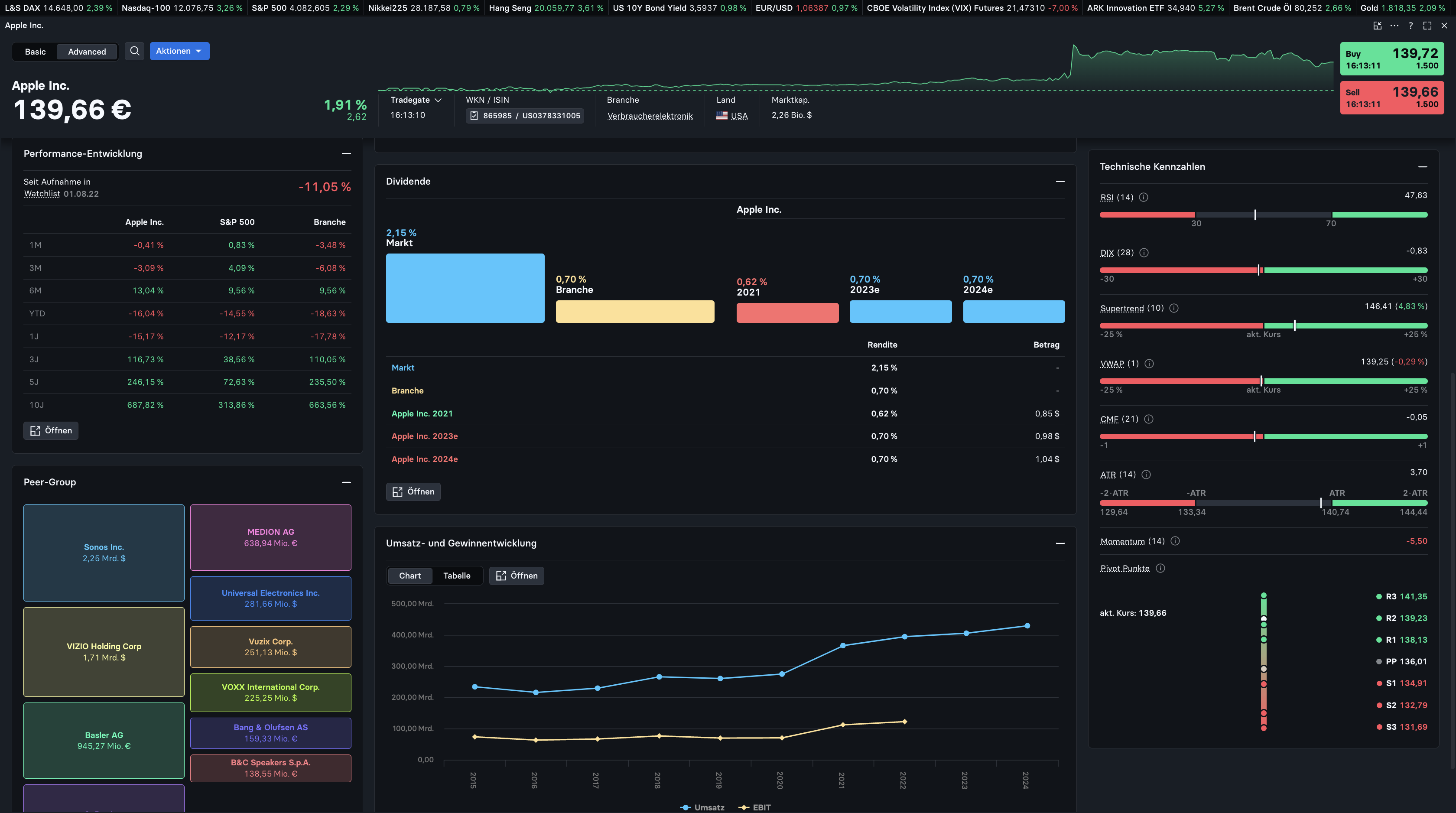Select Sonos Inc. peer tile
Viewport: 1456px width, 813px height.
point(104,553)
